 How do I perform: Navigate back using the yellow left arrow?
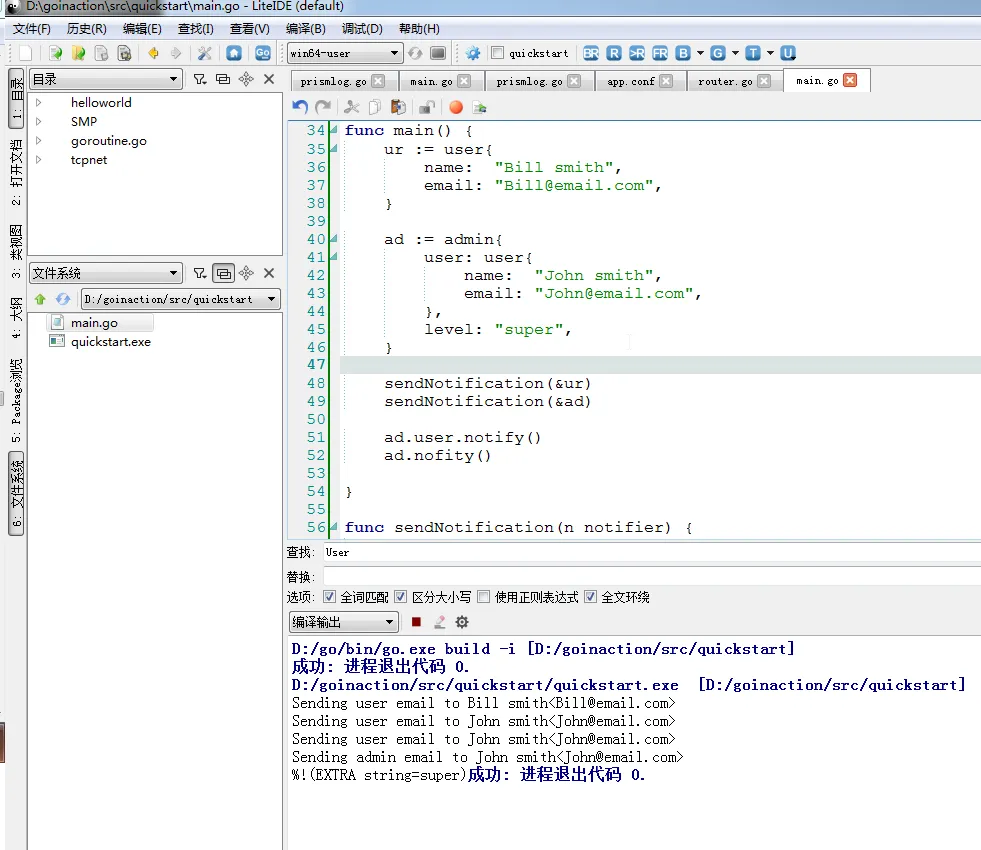click(x=153, y=53)
